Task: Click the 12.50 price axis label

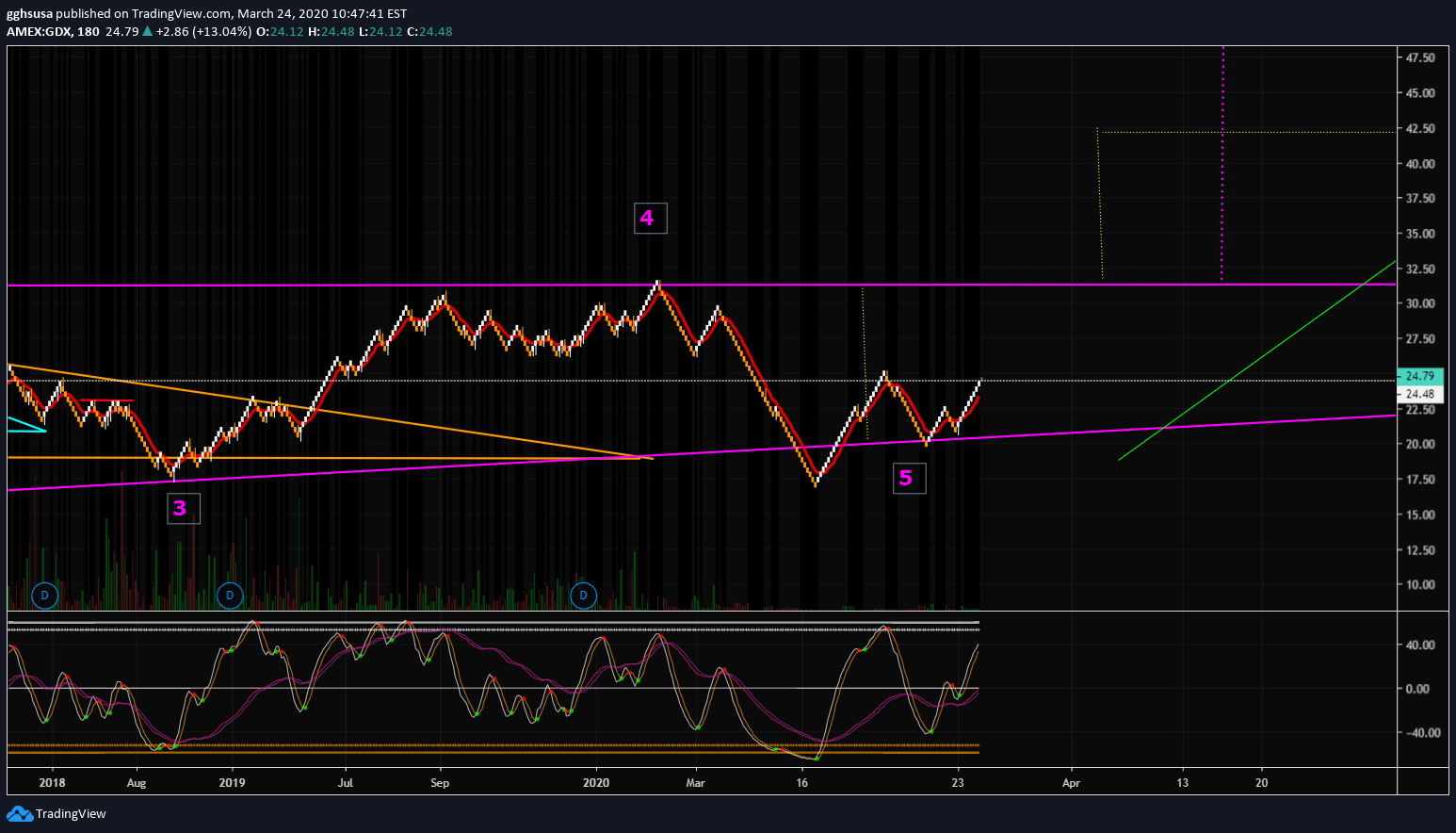Action: click(1420, 550)
